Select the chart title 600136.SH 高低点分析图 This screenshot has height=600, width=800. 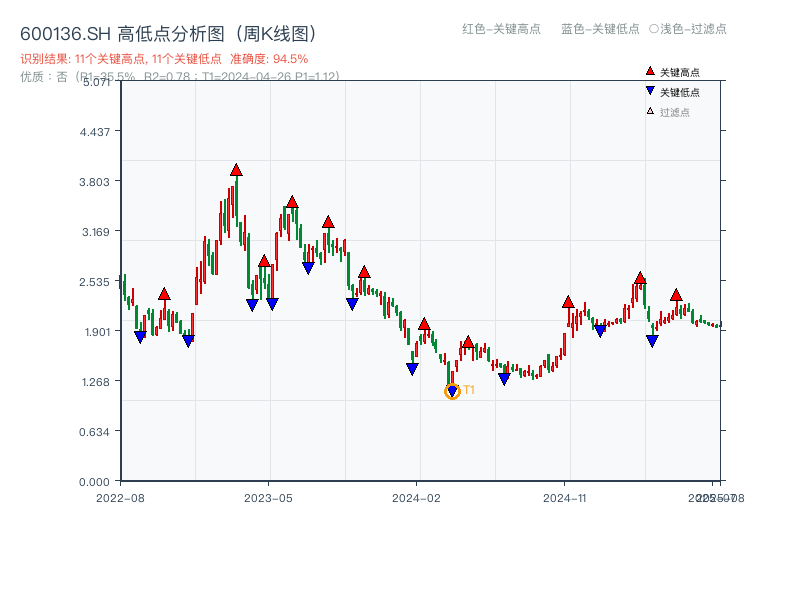coord(120,31)
